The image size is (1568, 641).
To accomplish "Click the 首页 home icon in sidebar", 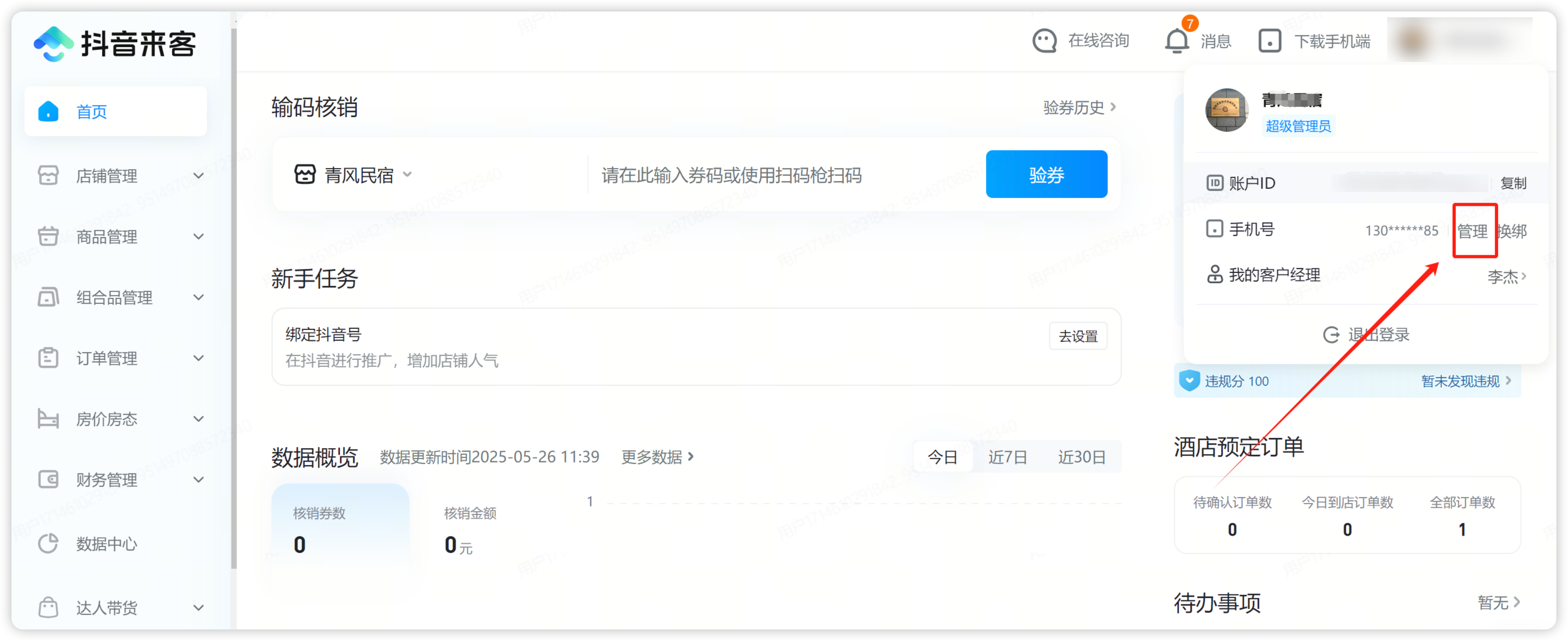I will click(49, 112).
